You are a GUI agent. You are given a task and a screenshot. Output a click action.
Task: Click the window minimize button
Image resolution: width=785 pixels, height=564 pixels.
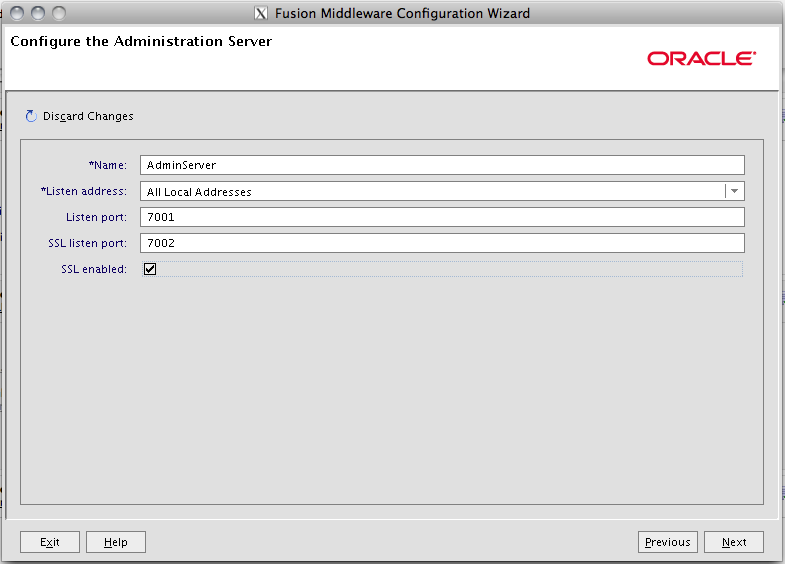(38, 13)
